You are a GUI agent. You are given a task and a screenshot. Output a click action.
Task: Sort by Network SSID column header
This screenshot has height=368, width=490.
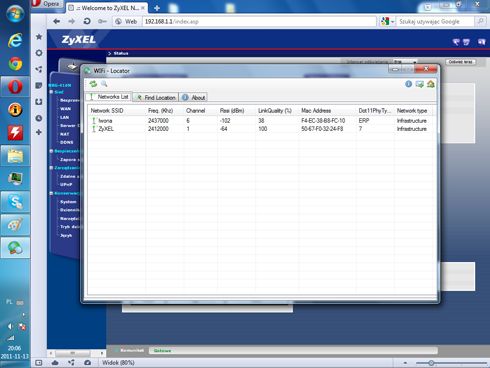107,110
